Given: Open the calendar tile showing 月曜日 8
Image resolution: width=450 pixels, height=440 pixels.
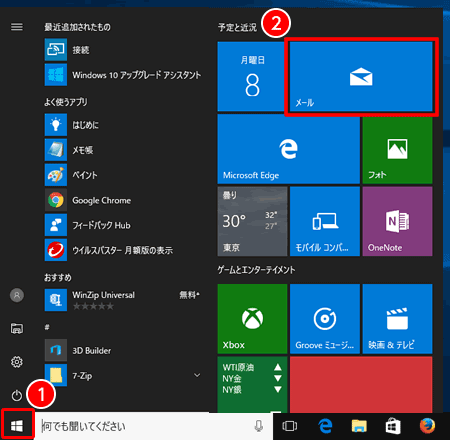Looking at the screenshot, I should click(x=252, y=76).
